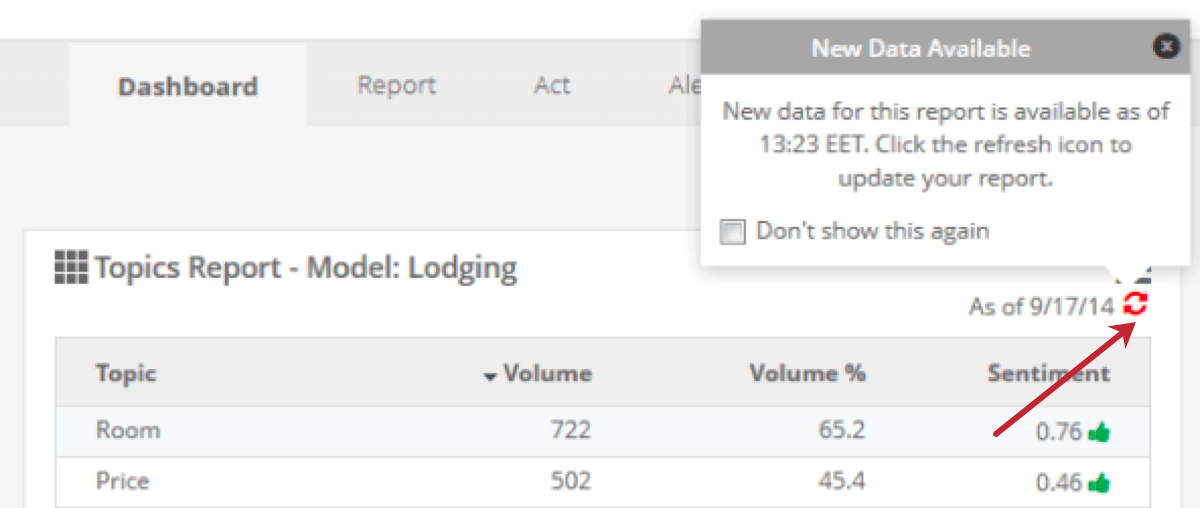Click the thumbs-up icon in Price row

(1100, 483)
